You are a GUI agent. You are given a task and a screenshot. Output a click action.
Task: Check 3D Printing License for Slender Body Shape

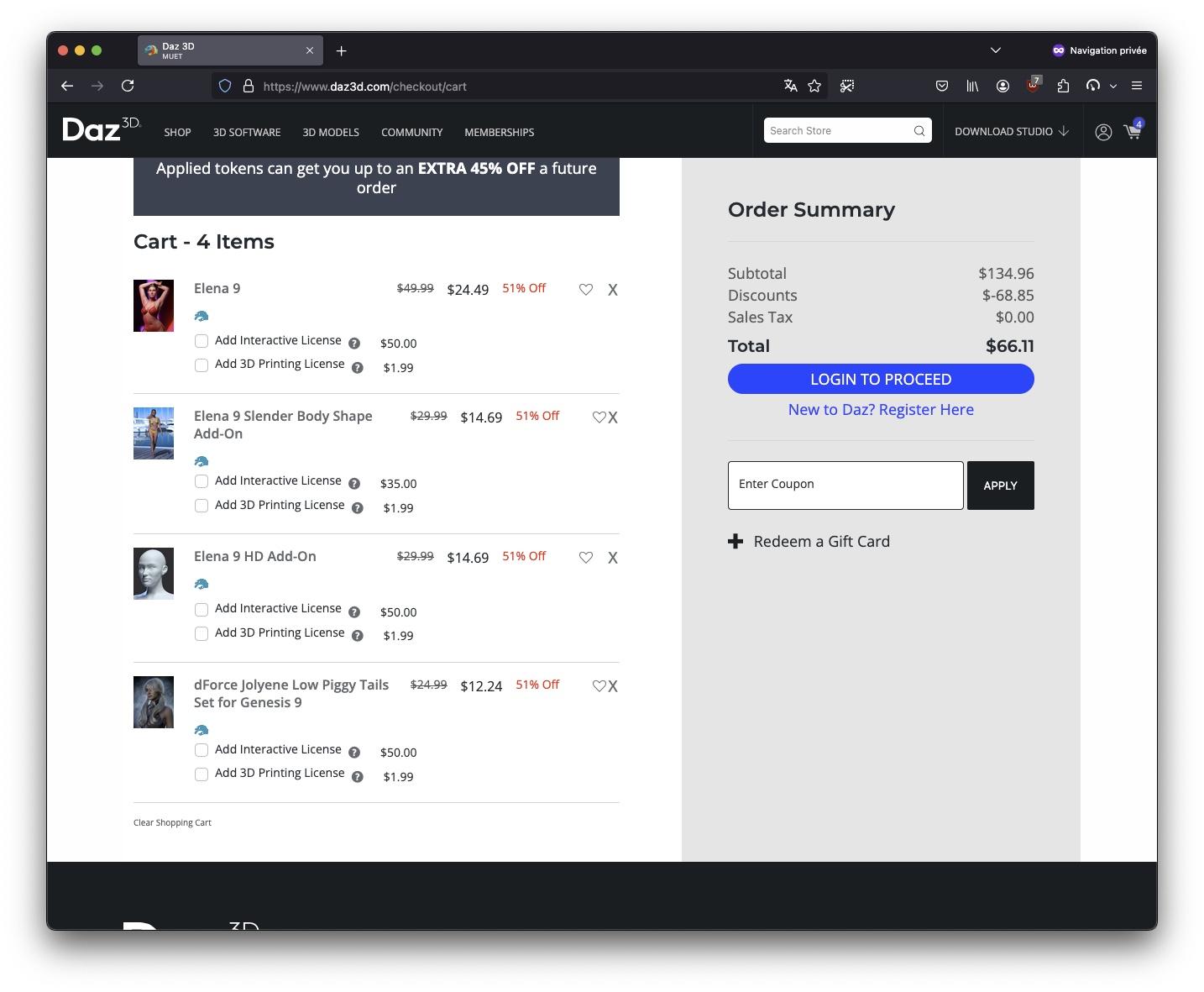coord(202,506)
